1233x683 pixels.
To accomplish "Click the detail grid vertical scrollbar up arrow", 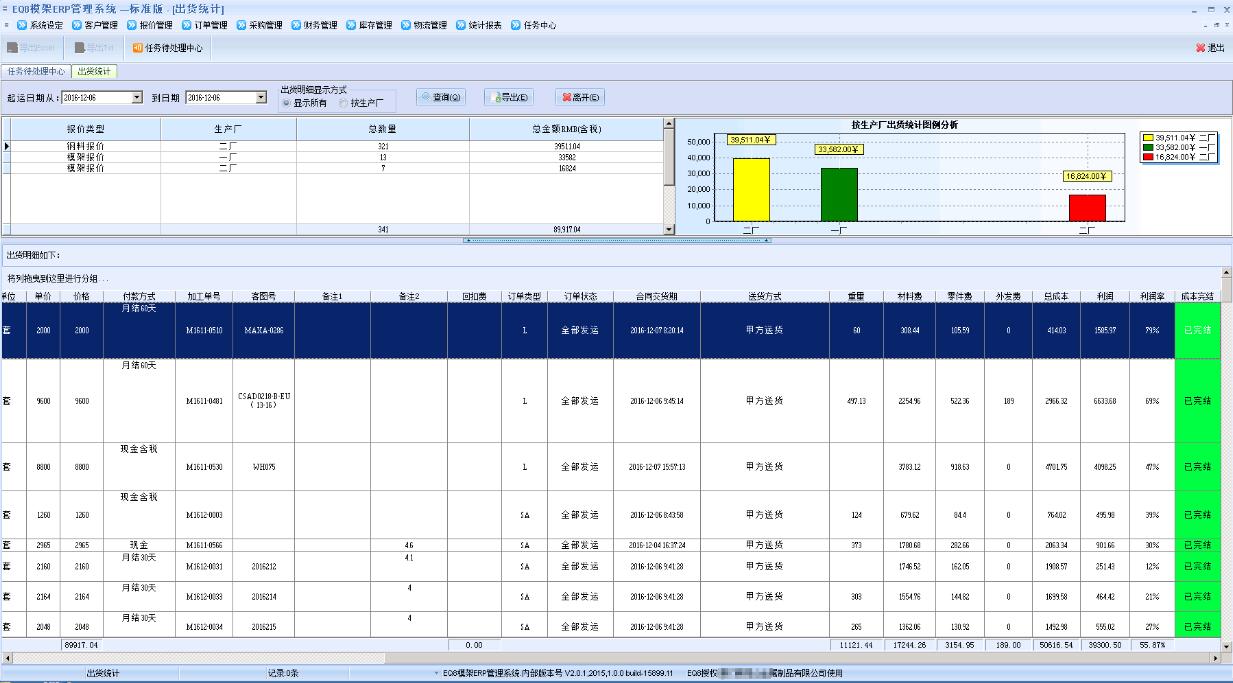I will pyautogui.click(x=1227, y=273).
